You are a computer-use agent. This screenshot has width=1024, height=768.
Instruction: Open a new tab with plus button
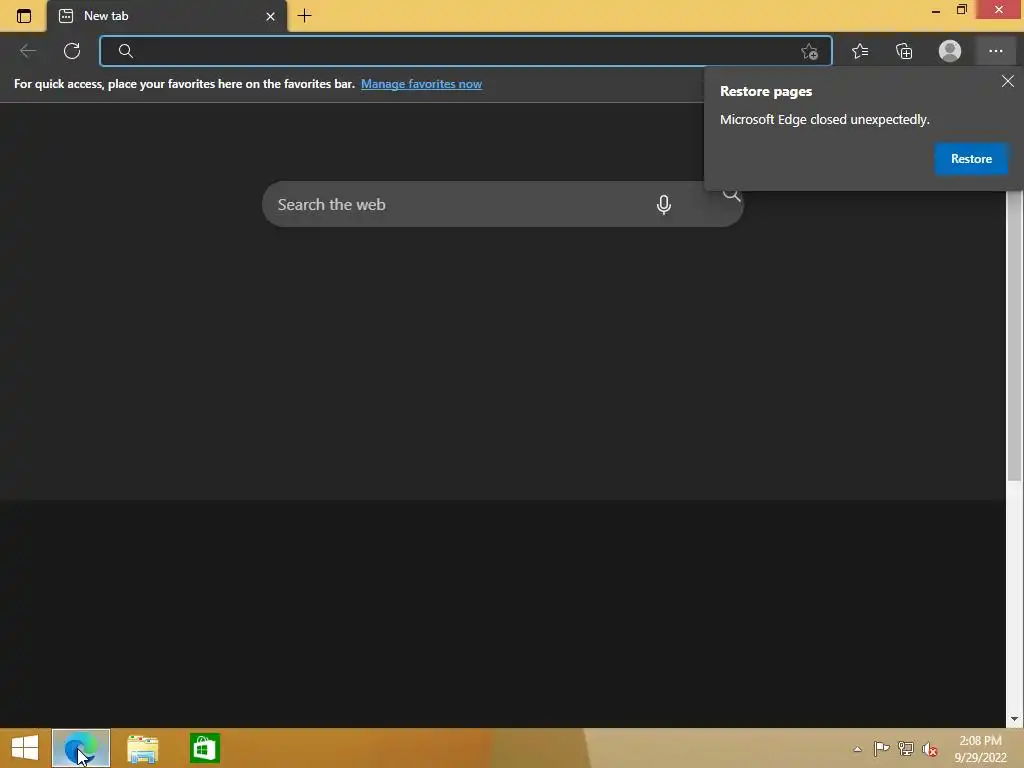coord(304,16)
